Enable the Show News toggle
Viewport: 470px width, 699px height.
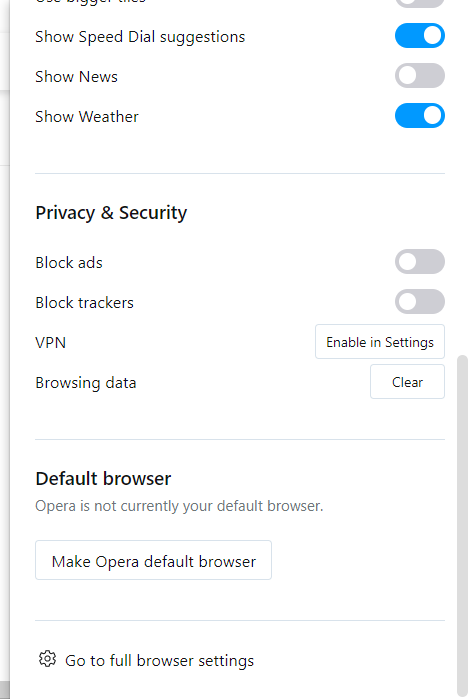click(420, 76)
